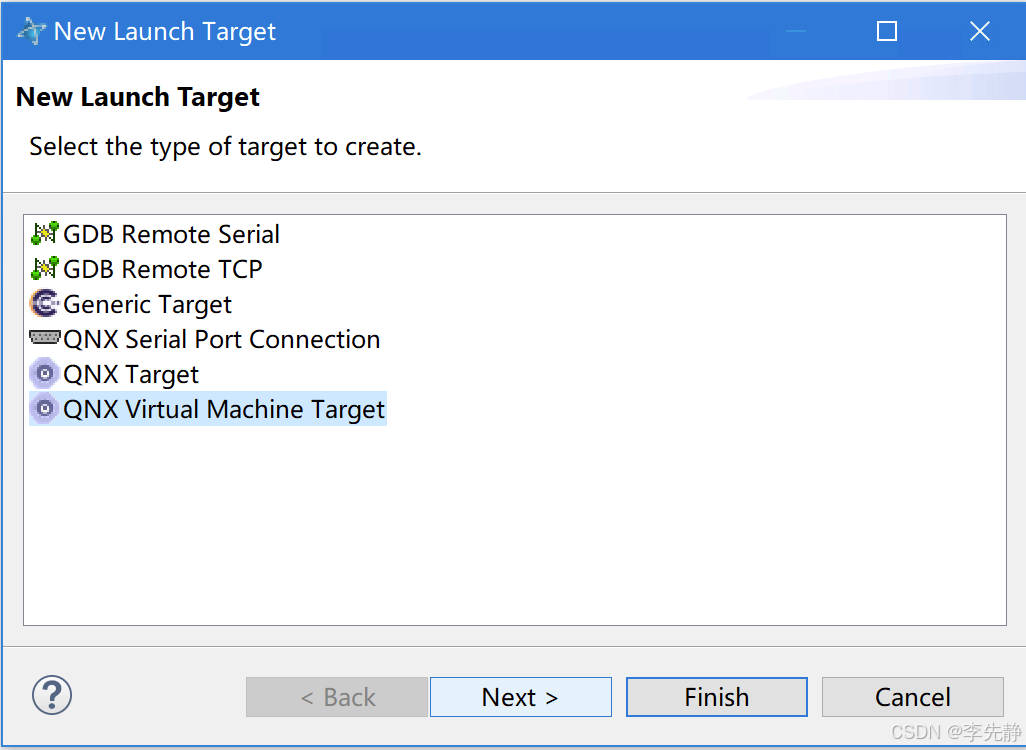Click the GDB Remote Serial icon

(44, 234)
